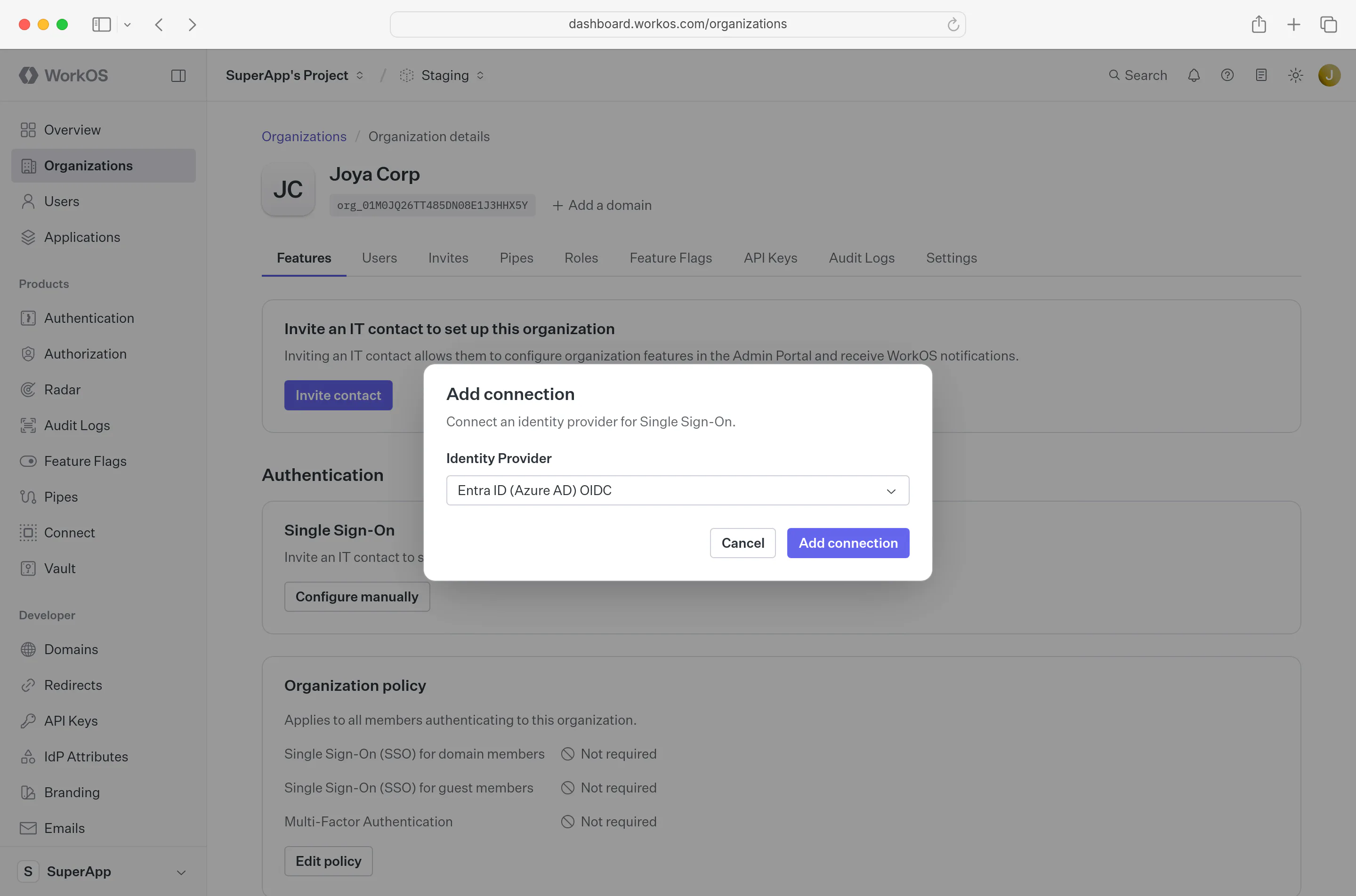This screenshot has height=896, width=1356.
Task: Show Safari tab overview
Action: coord(1329,24)
